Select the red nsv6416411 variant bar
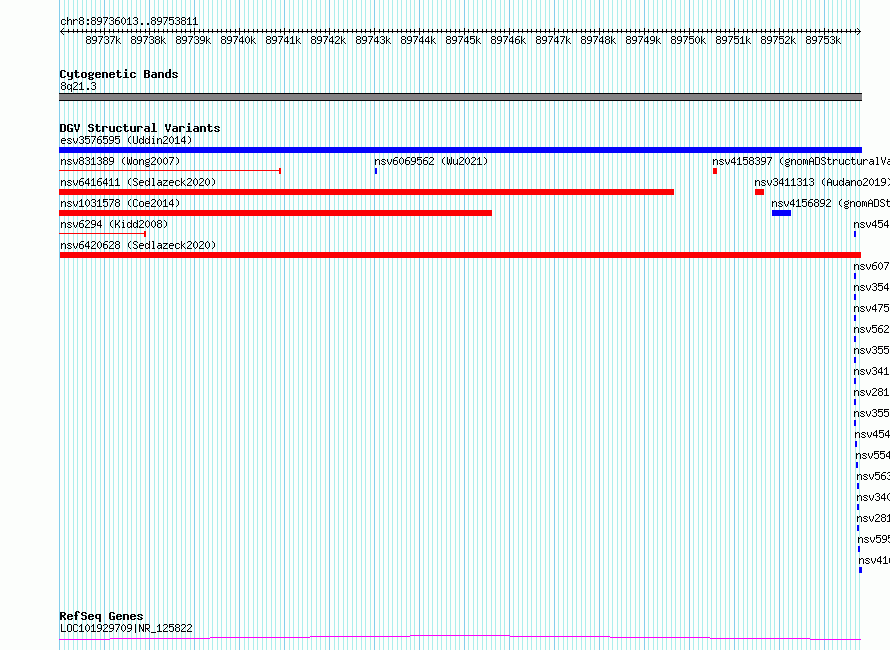 point(367,192)
